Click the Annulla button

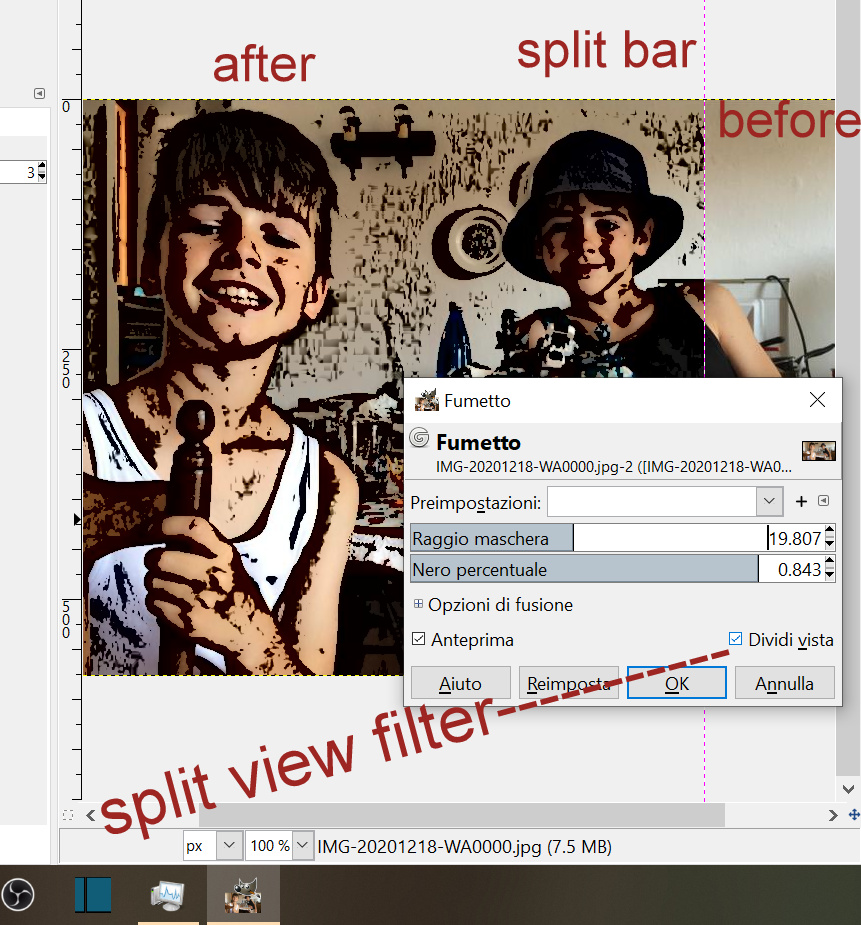784,683
